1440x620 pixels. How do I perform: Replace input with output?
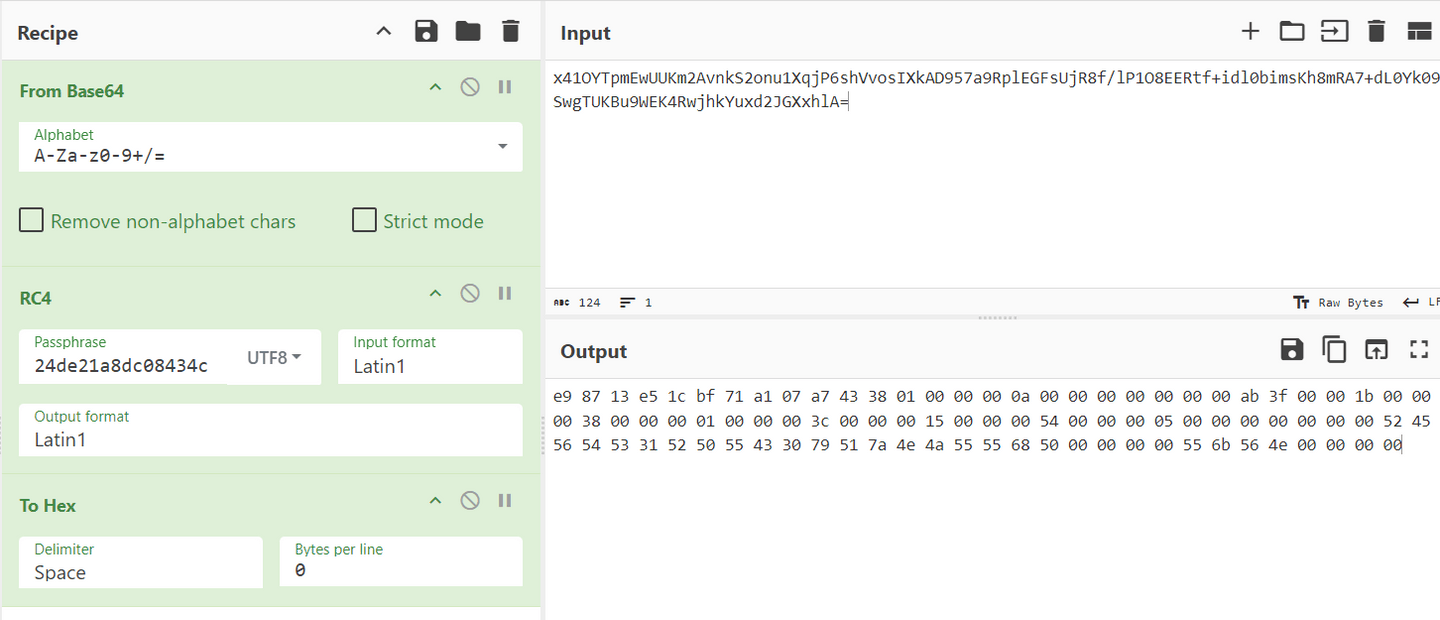pyautogui.click(x=1377, y=350)
